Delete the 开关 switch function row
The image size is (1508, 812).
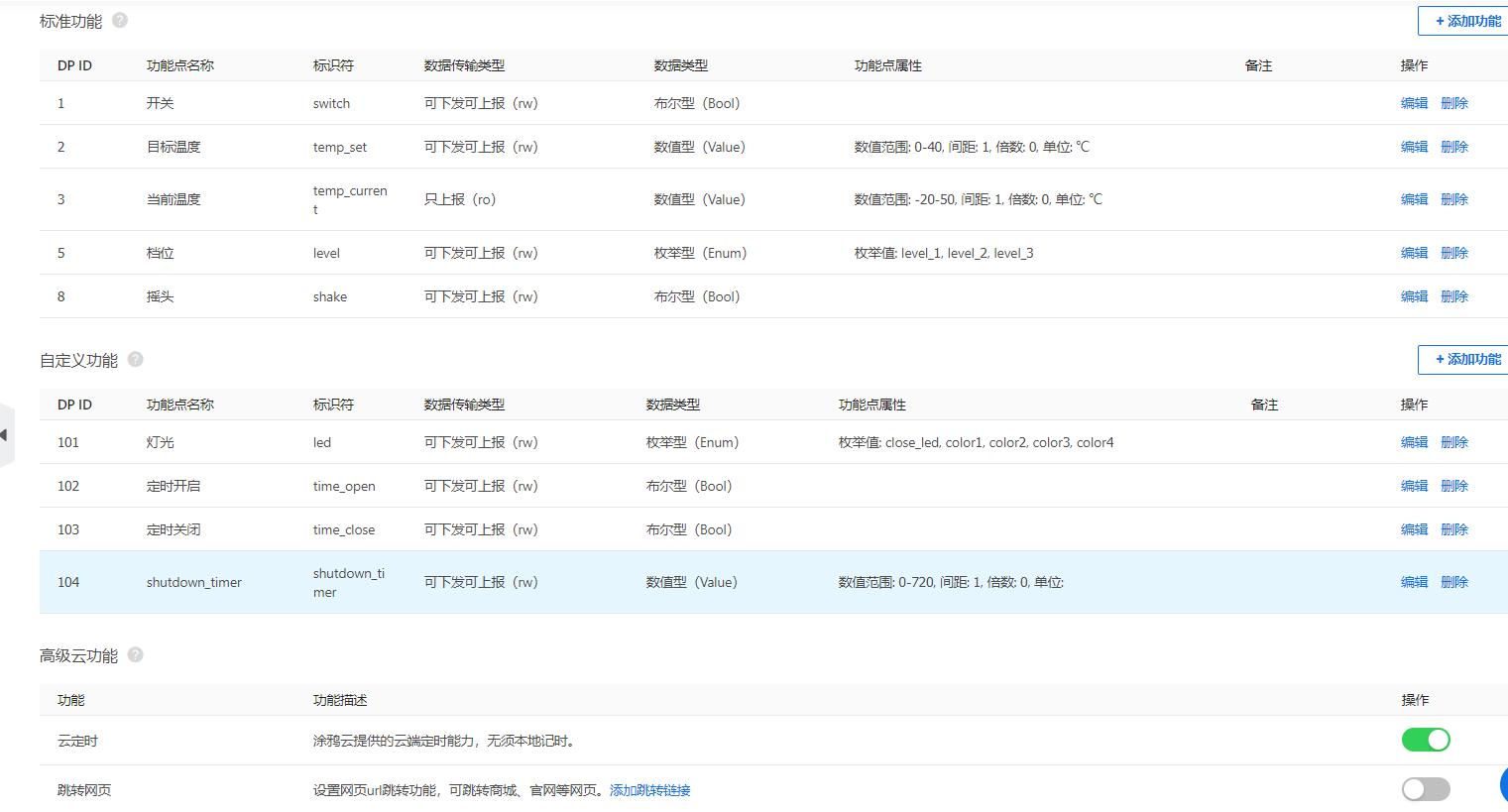click(1454, 103)
